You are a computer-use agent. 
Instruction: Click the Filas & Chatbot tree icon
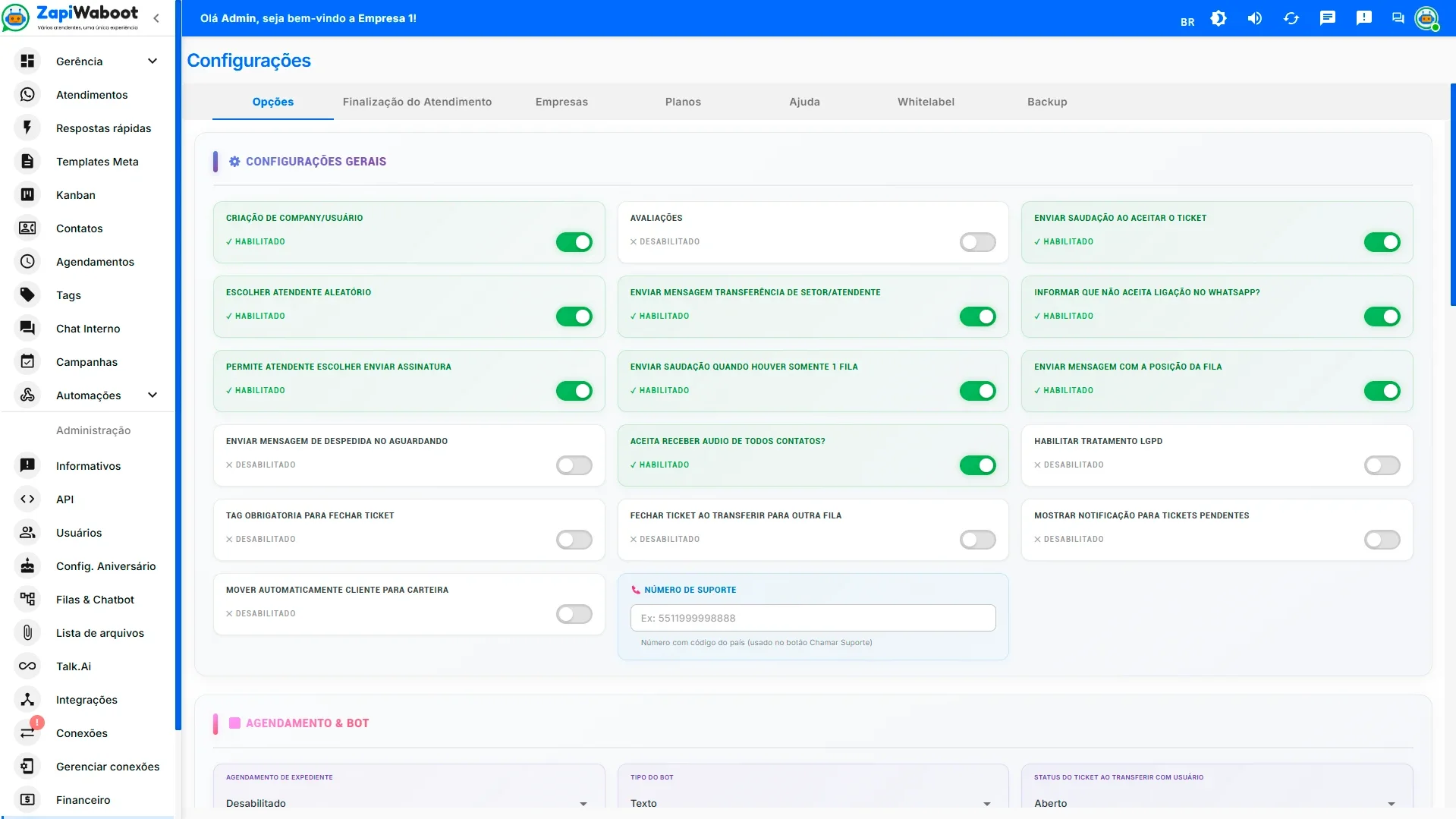27,599
